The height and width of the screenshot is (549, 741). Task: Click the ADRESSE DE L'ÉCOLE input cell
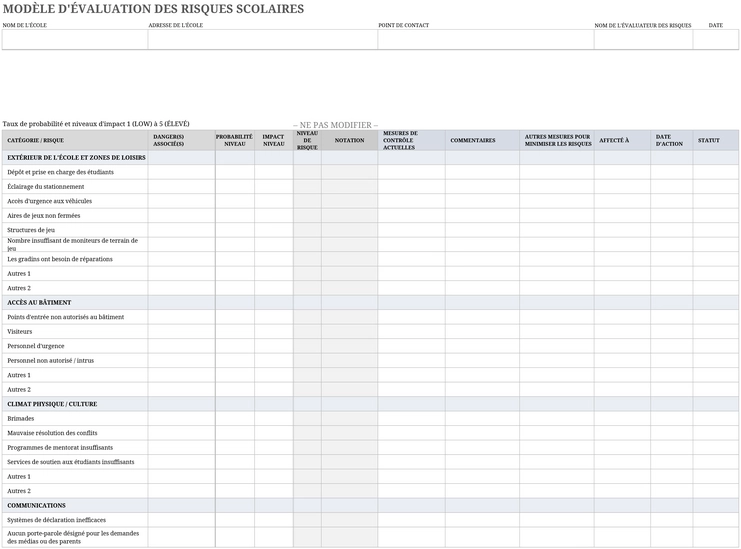point(263,40)
